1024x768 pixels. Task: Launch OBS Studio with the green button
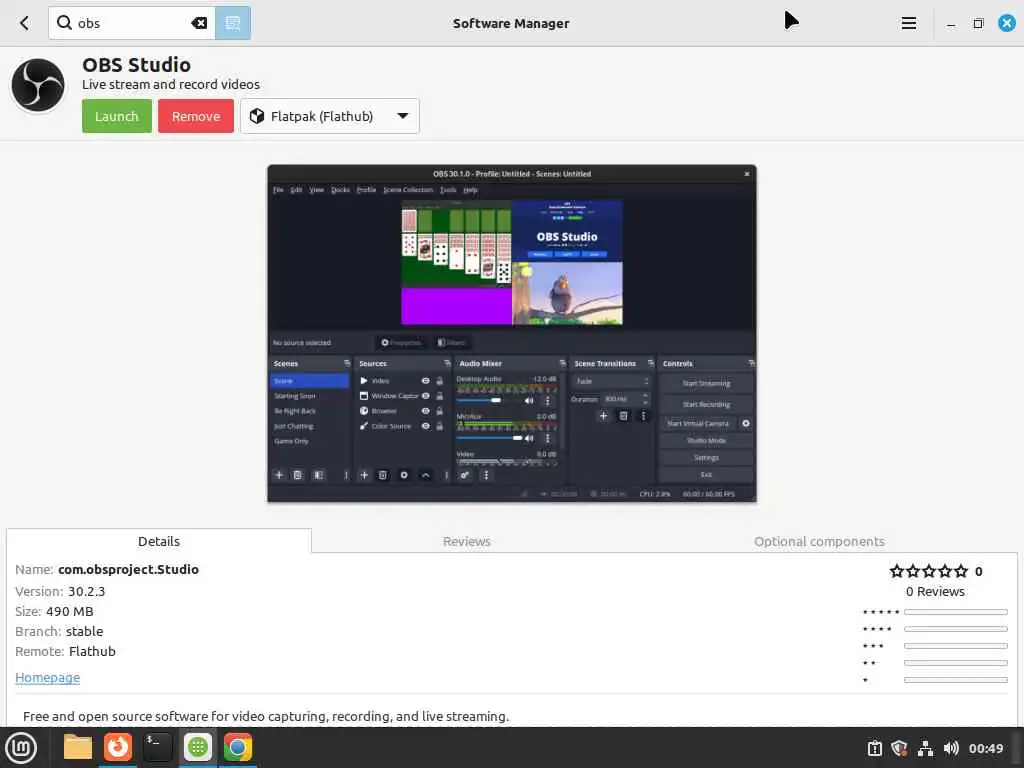pyautogui.click(x=117, y=116)
